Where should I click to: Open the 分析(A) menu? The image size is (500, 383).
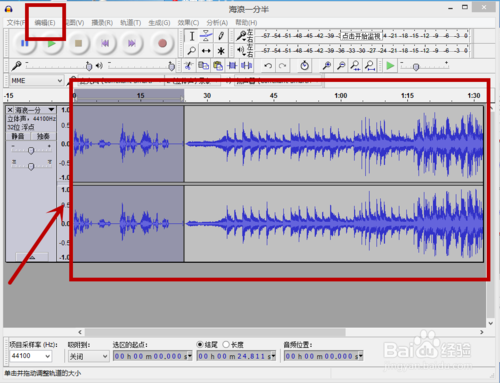(217, 23)
